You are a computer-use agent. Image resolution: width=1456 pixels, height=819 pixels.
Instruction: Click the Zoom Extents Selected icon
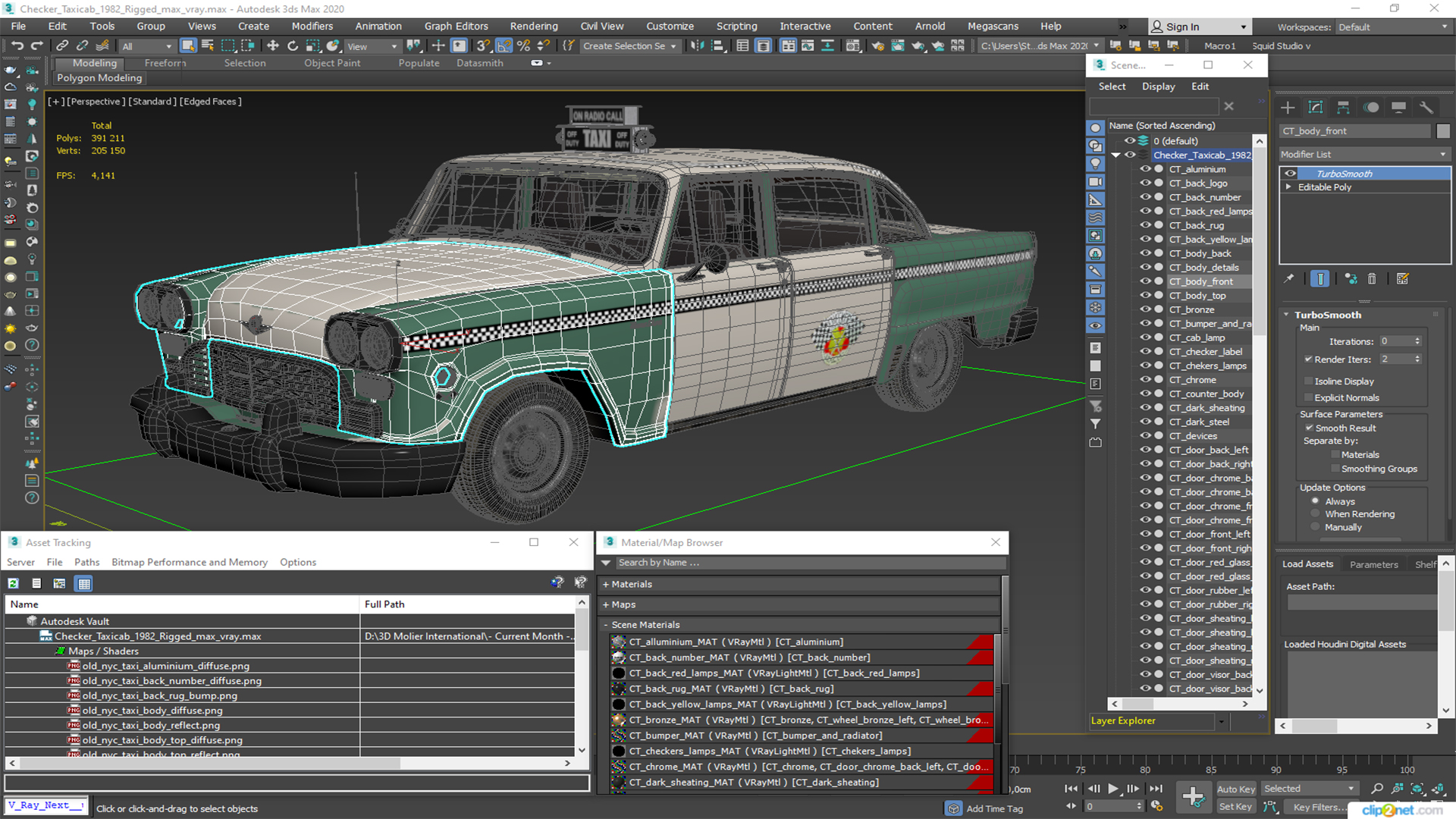coord(1417,789)
